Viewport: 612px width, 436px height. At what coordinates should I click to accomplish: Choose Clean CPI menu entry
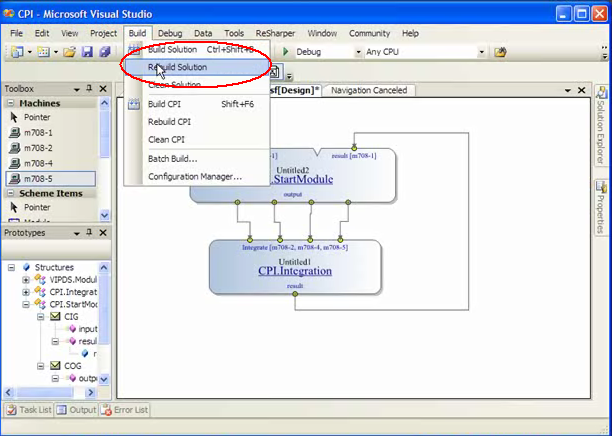click(x=197, y=139)
